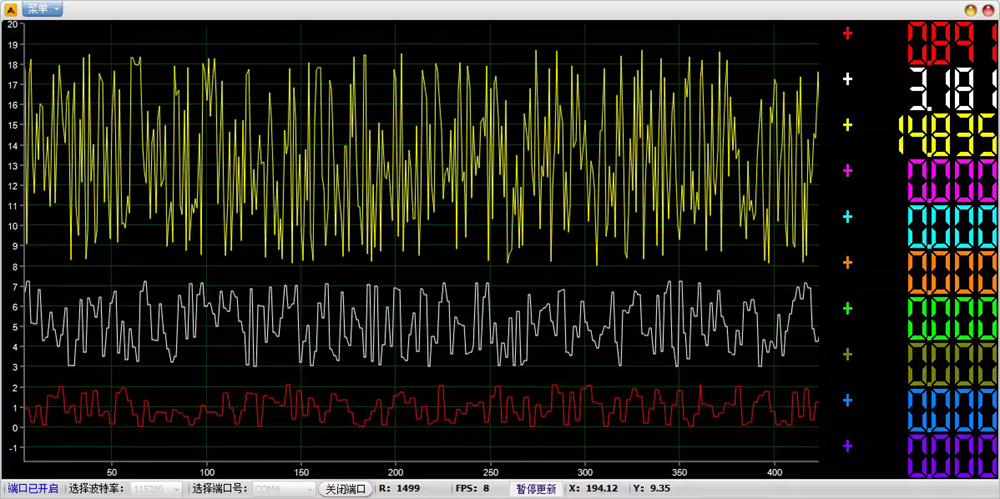Click the yellow channel plus marker
This screenshot has width=1000, height=499.
click(848, 125)
